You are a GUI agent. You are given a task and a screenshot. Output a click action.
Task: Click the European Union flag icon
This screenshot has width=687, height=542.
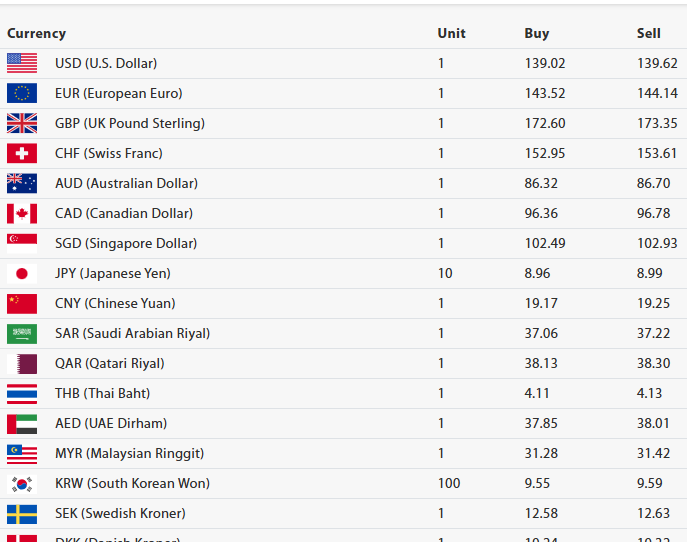(22, 93)
